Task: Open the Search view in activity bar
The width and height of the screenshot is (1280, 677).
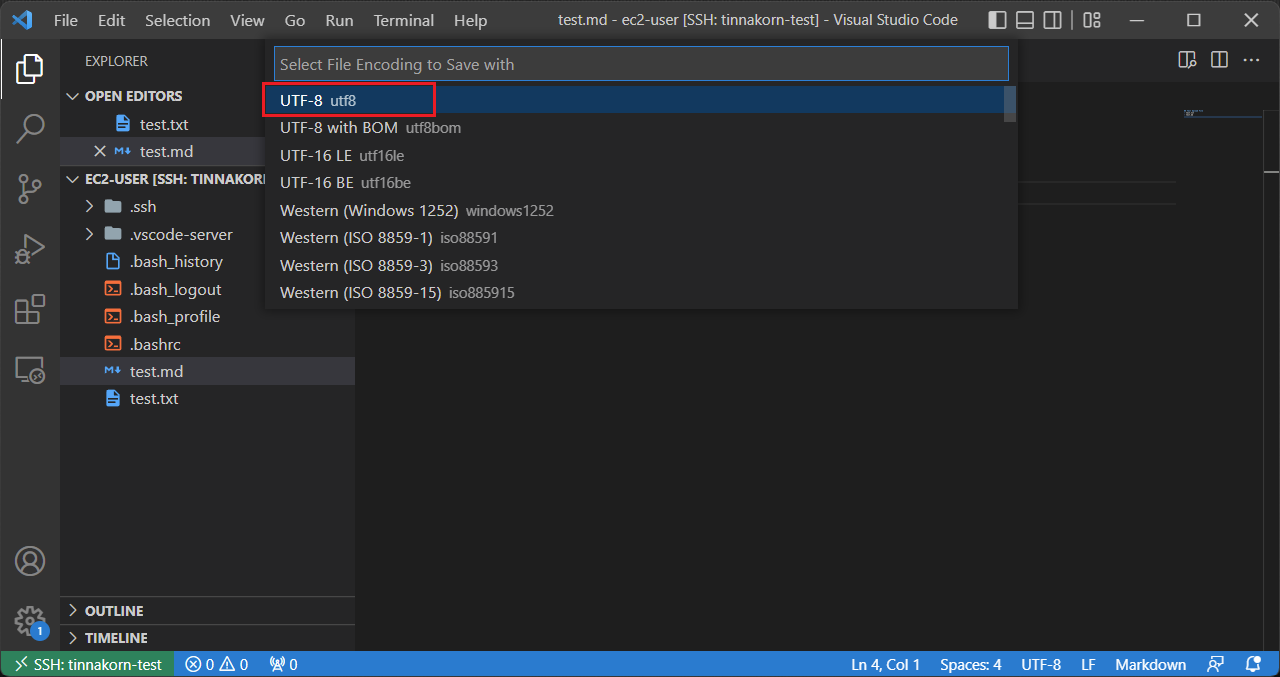Action: [30, 128]
